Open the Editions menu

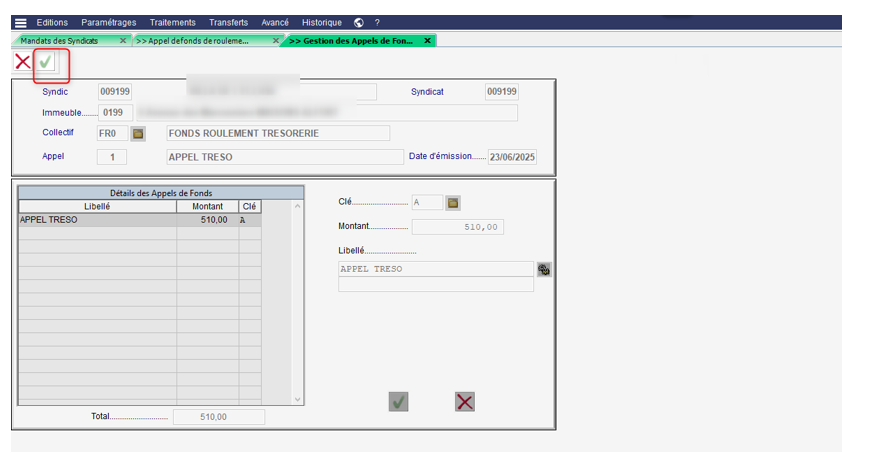coord(53,22)
